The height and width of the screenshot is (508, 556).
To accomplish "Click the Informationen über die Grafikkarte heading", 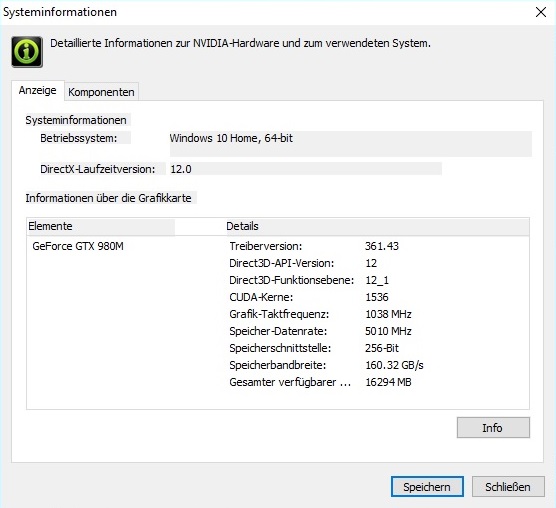I will (108, 198).
